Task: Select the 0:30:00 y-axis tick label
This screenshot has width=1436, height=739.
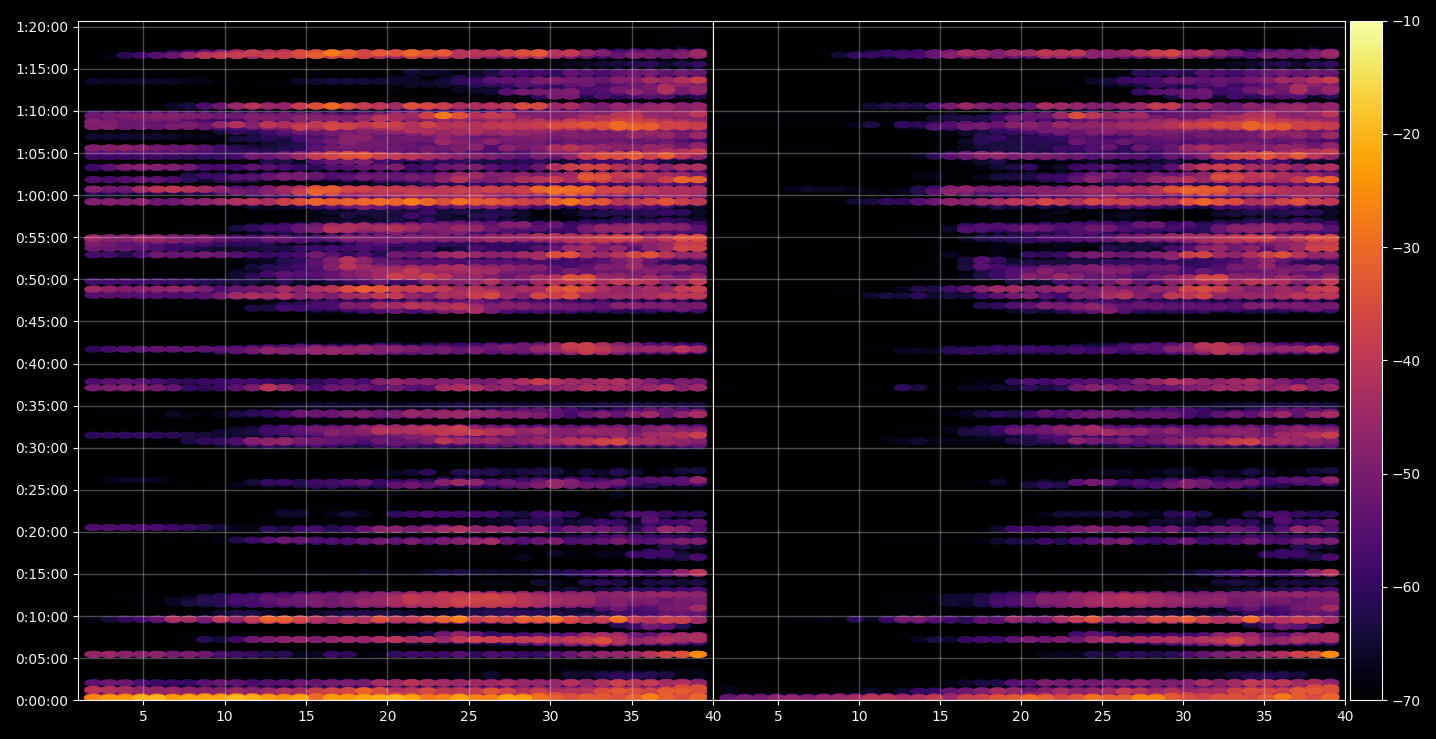Action: click(x=42, y=448)
